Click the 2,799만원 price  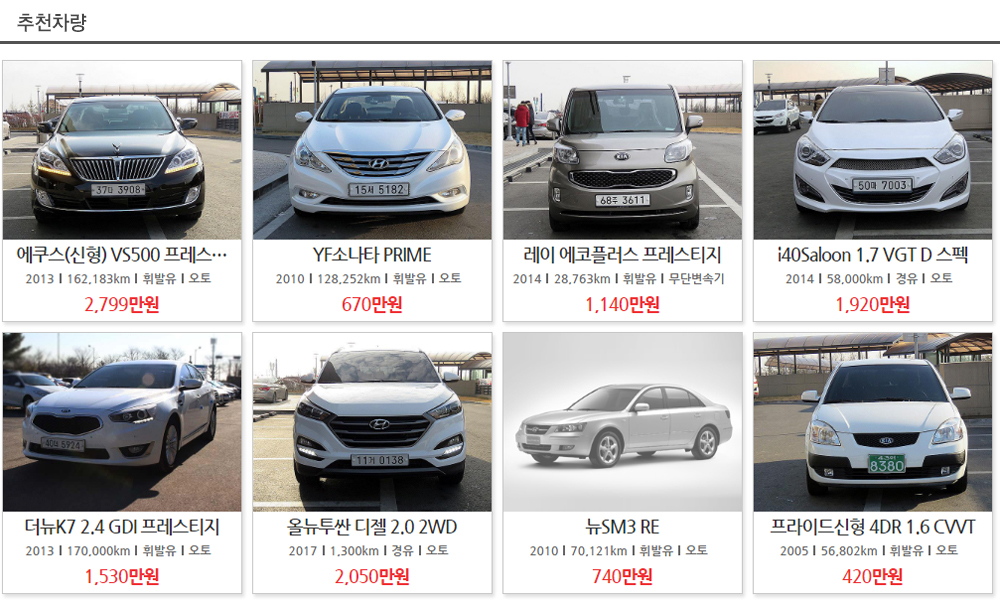tap(122, 304)
